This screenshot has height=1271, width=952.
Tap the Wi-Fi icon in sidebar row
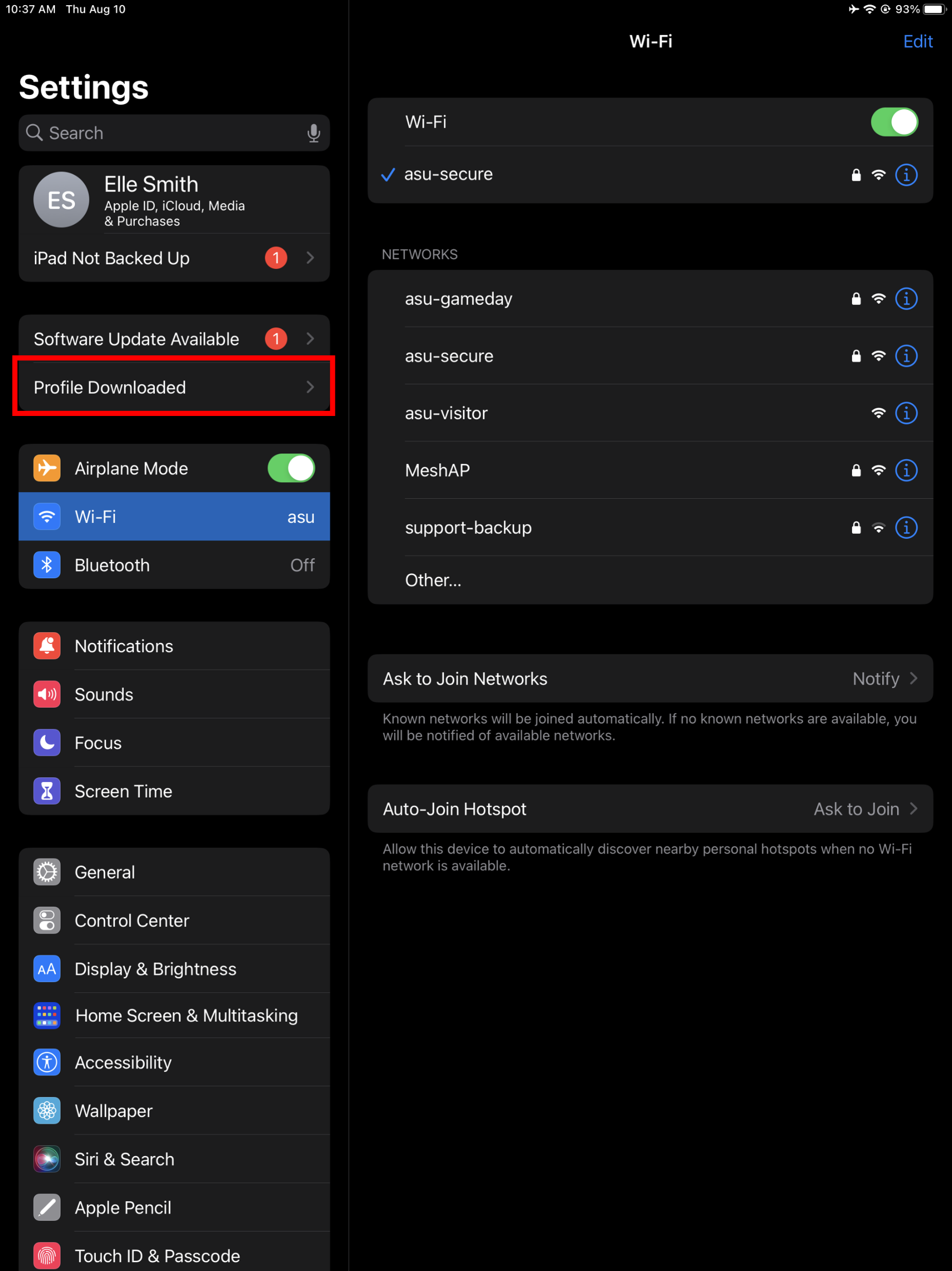pos(47,517)
